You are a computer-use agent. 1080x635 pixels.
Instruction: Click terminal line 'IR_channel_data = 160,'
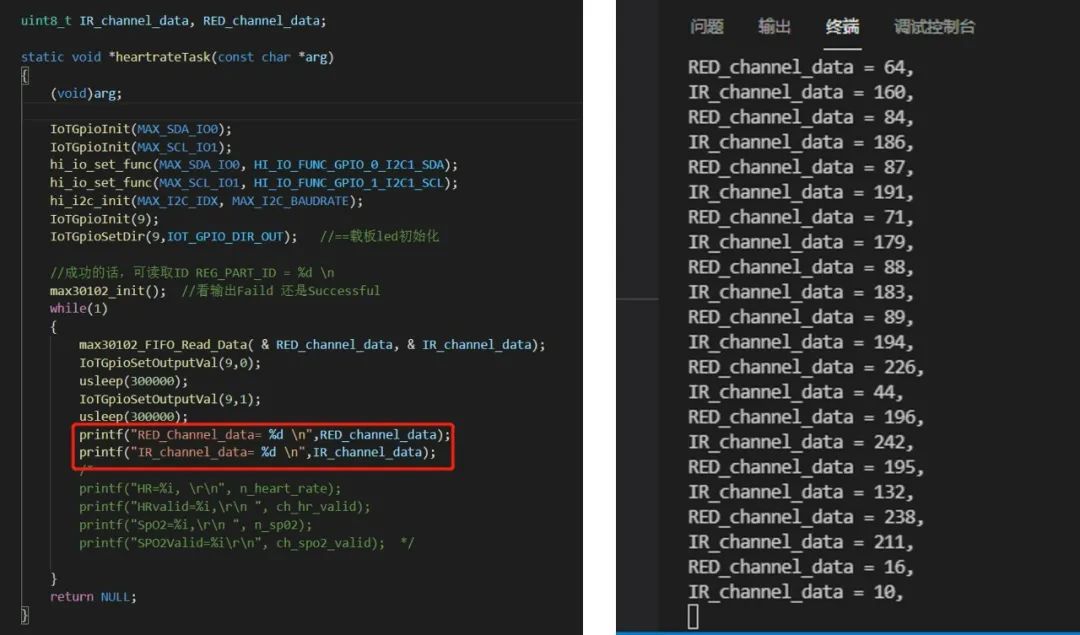point(800,92)
